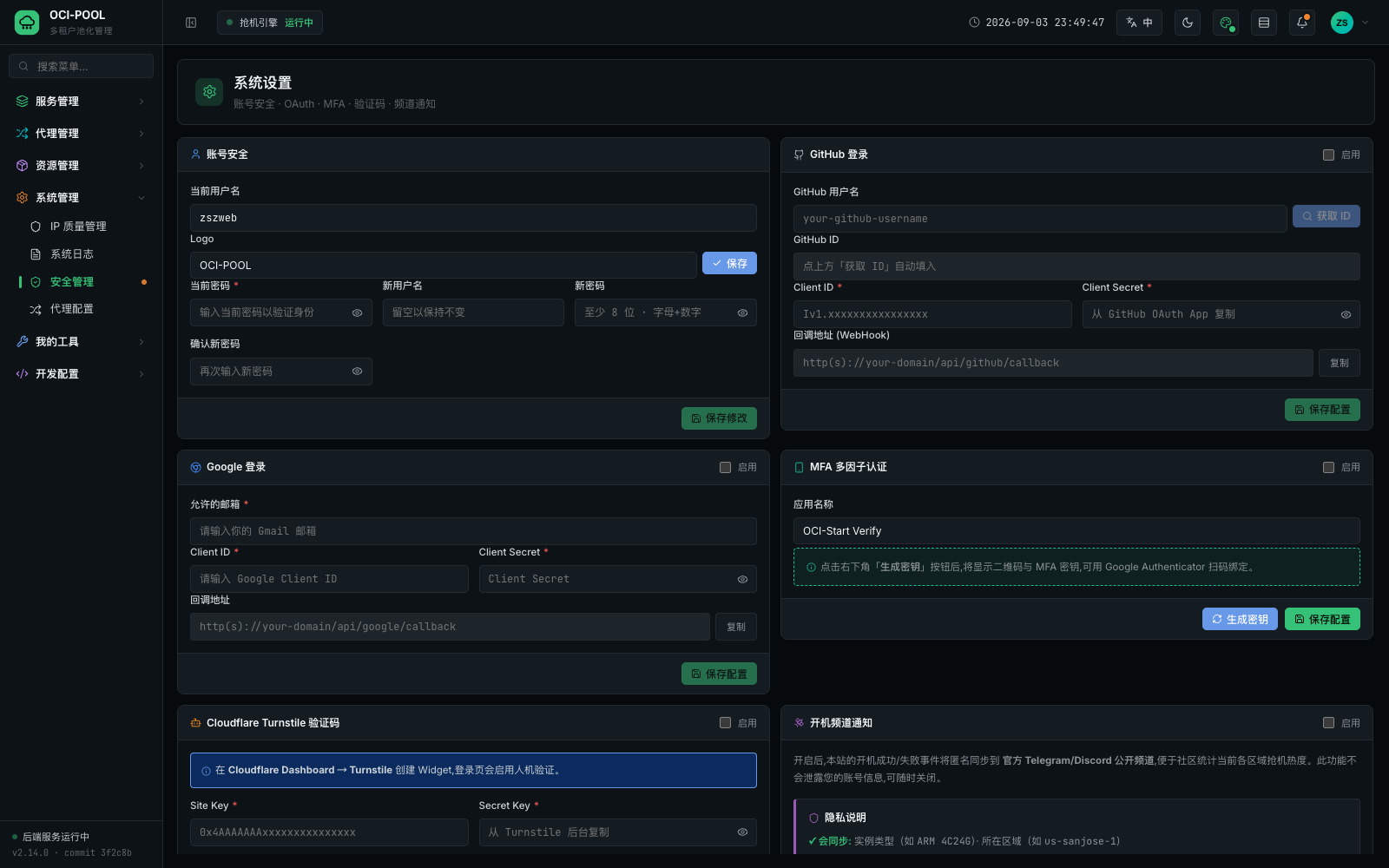Toggle dark mode moon icon
Image resolution: width=1389 pixels, height=868 pixels.
tap(1188, 23)
